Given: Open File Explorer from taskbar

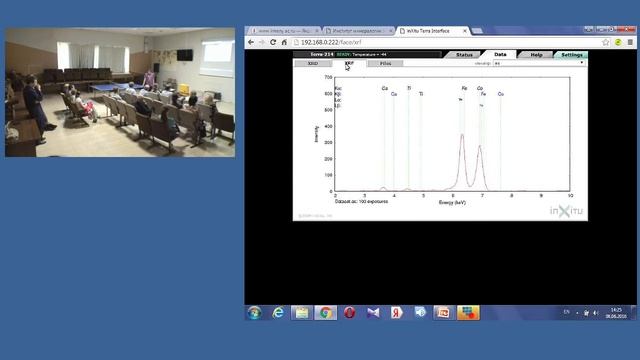Looking at the screenshot, I should click(302, 313).
